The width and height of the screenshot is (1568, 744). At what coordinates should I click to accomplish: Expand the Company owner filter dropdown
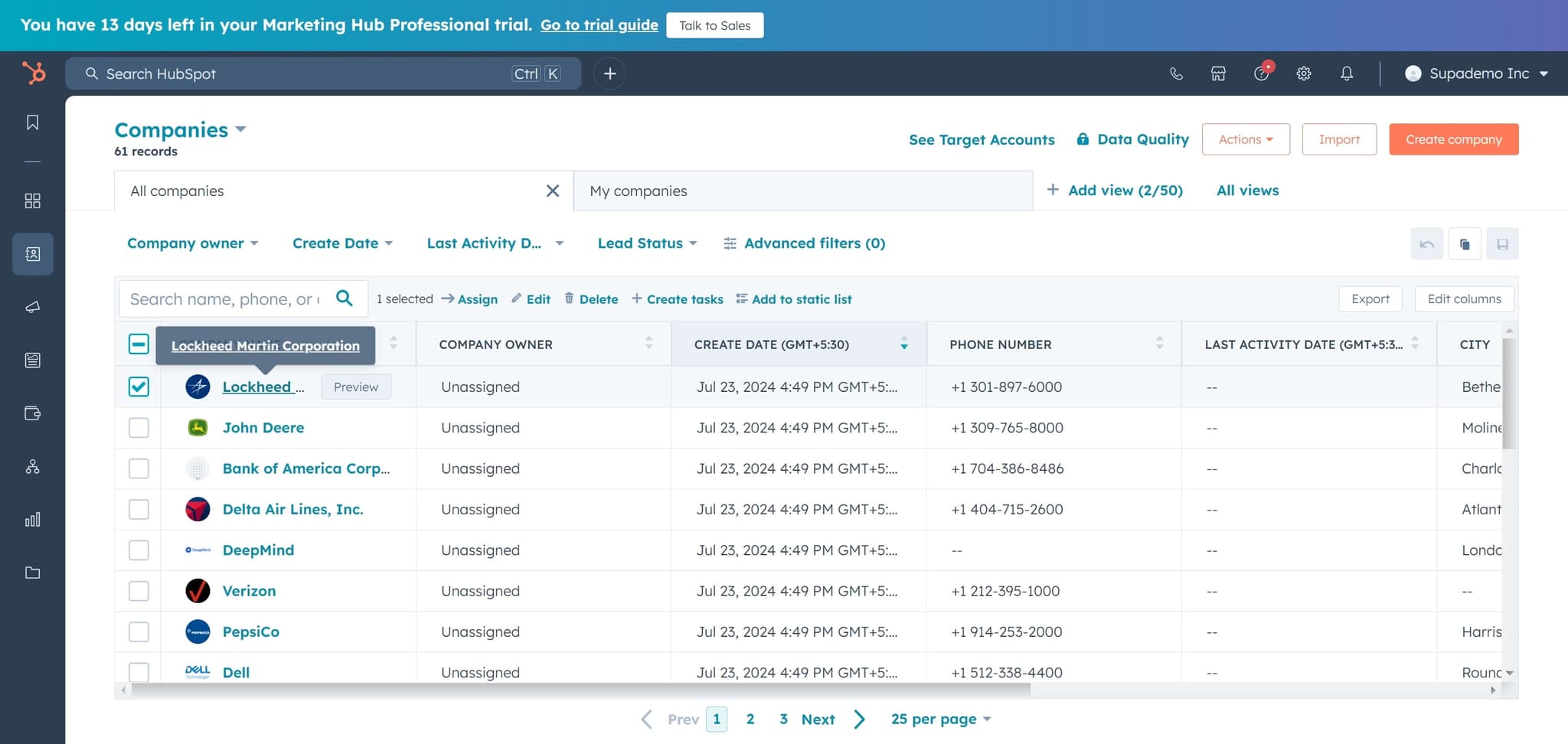(192, 243)
